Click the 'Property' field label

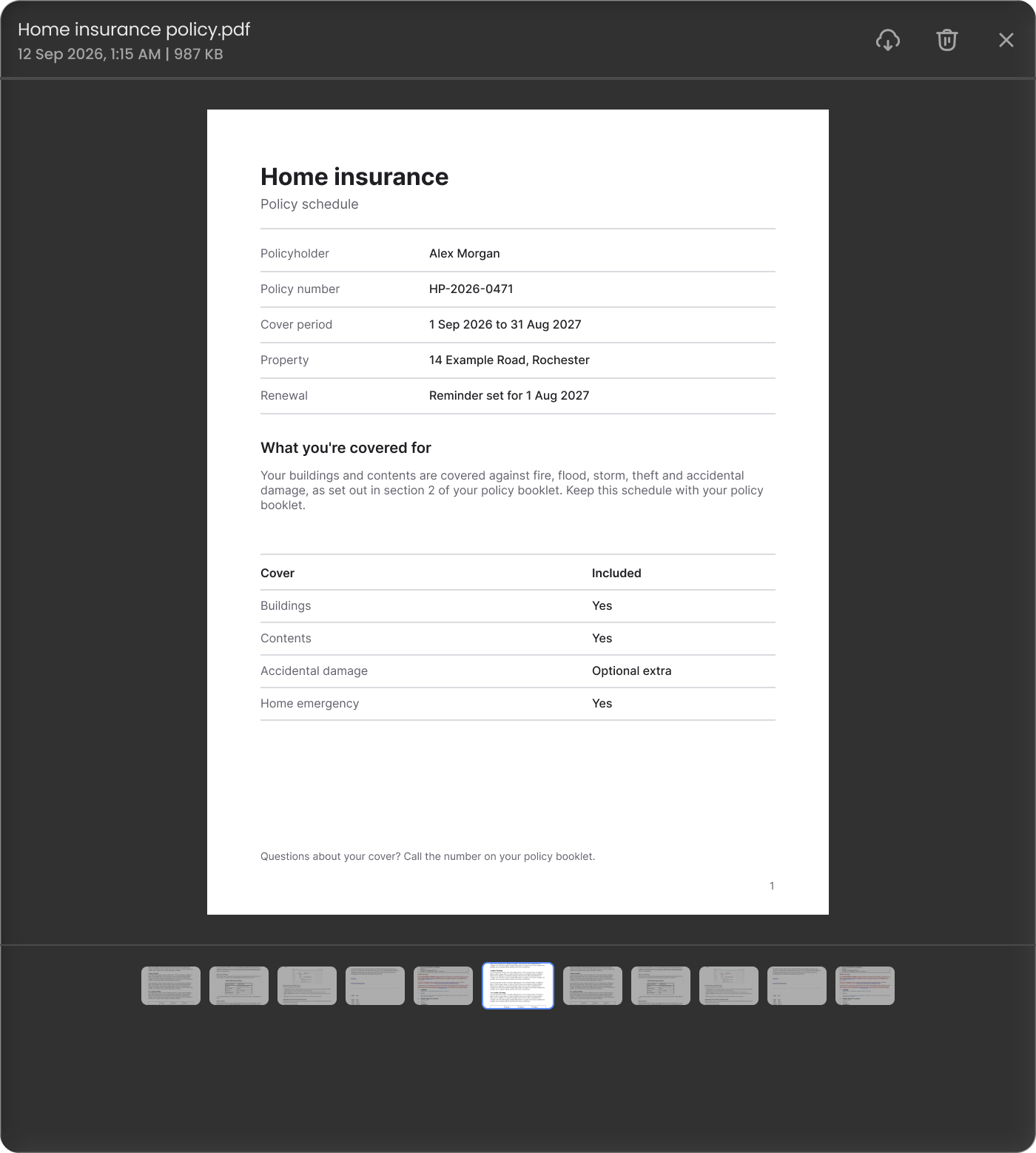(284, 360)
